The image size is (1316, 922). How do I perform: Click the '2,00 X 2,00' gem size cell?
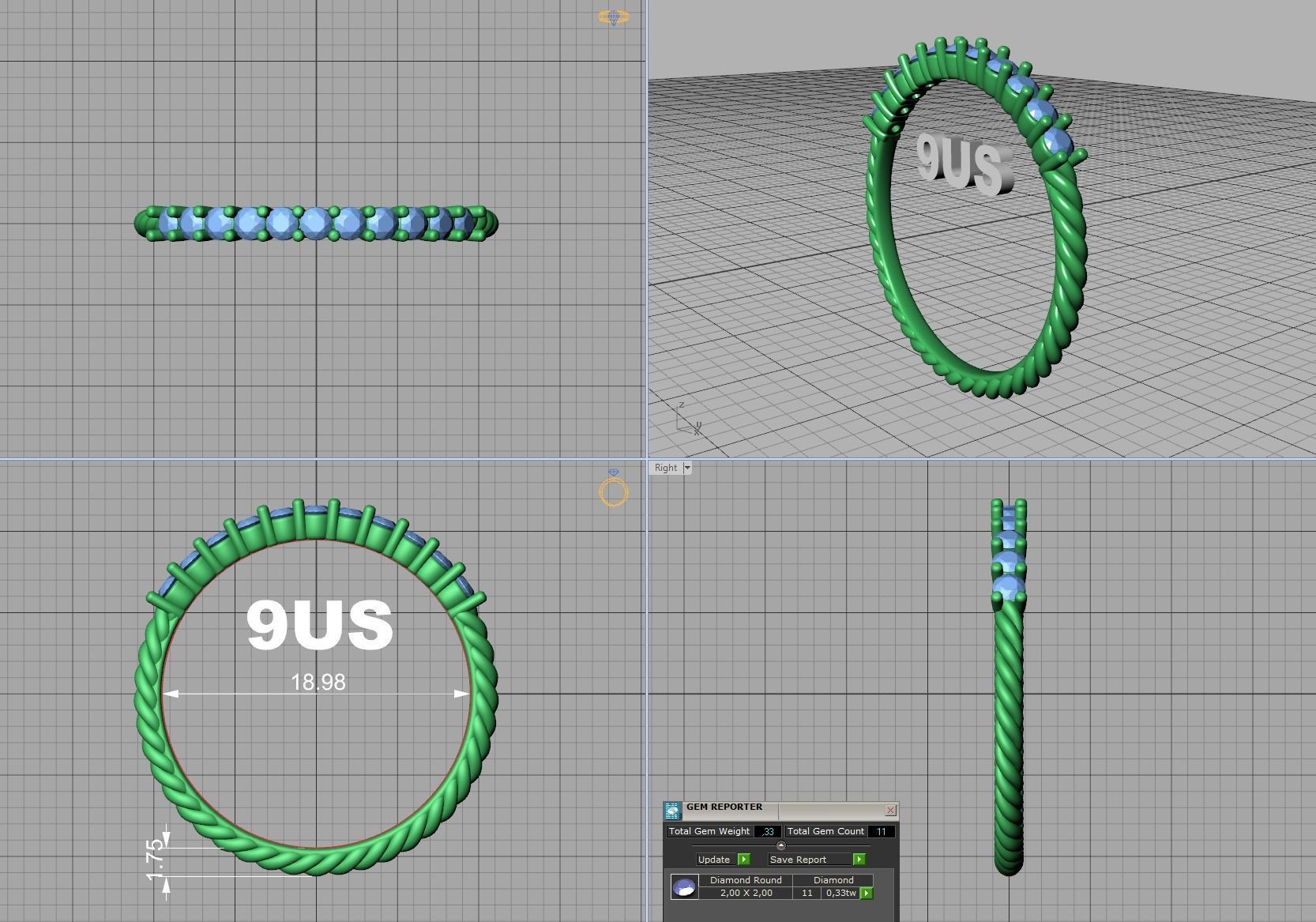pyautogui.click(x=746, y=893)
